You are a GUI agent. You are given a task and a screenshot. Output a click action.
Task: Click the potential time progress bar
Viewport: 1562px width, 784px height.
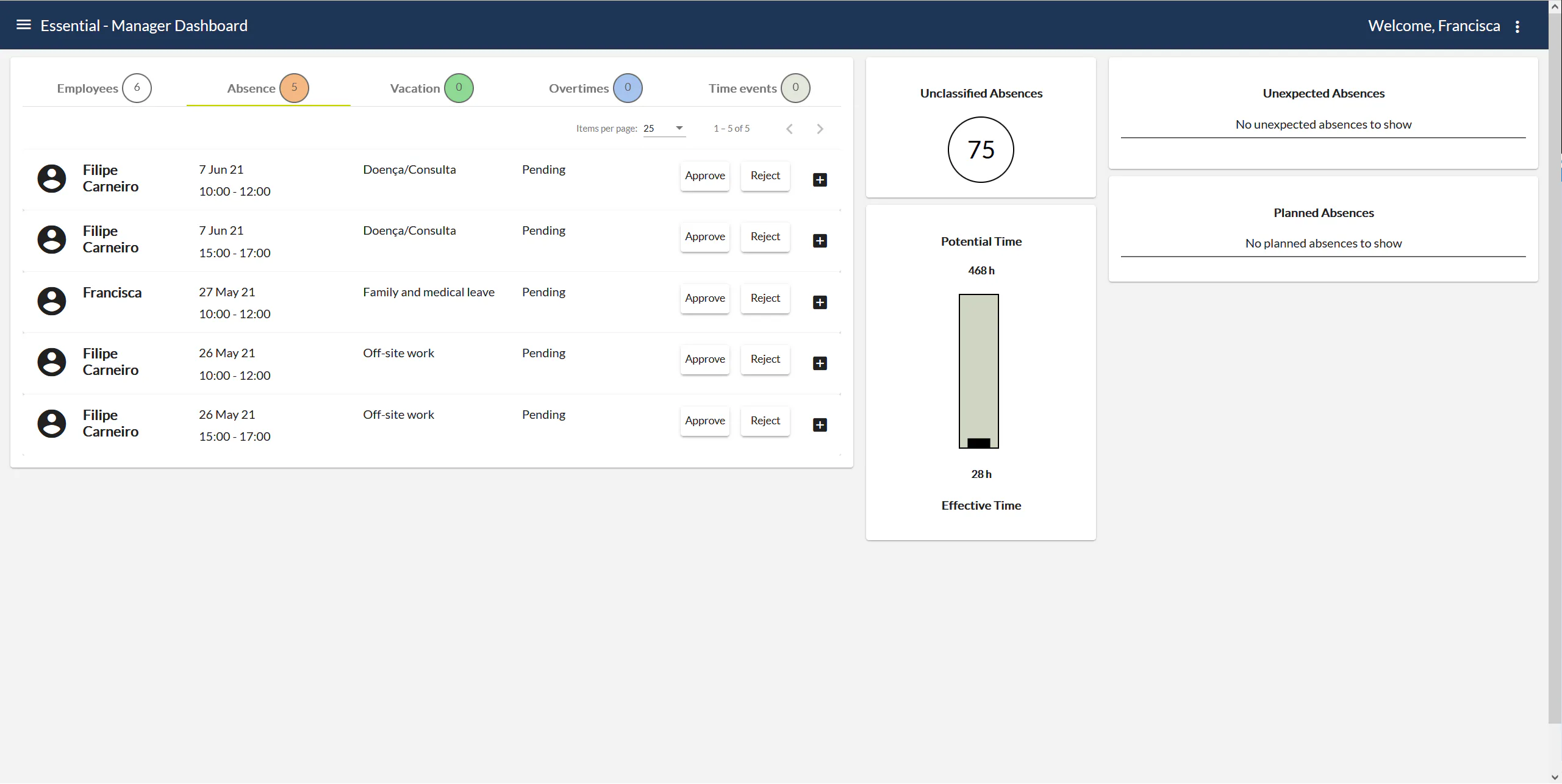click(x=978, y=371)
